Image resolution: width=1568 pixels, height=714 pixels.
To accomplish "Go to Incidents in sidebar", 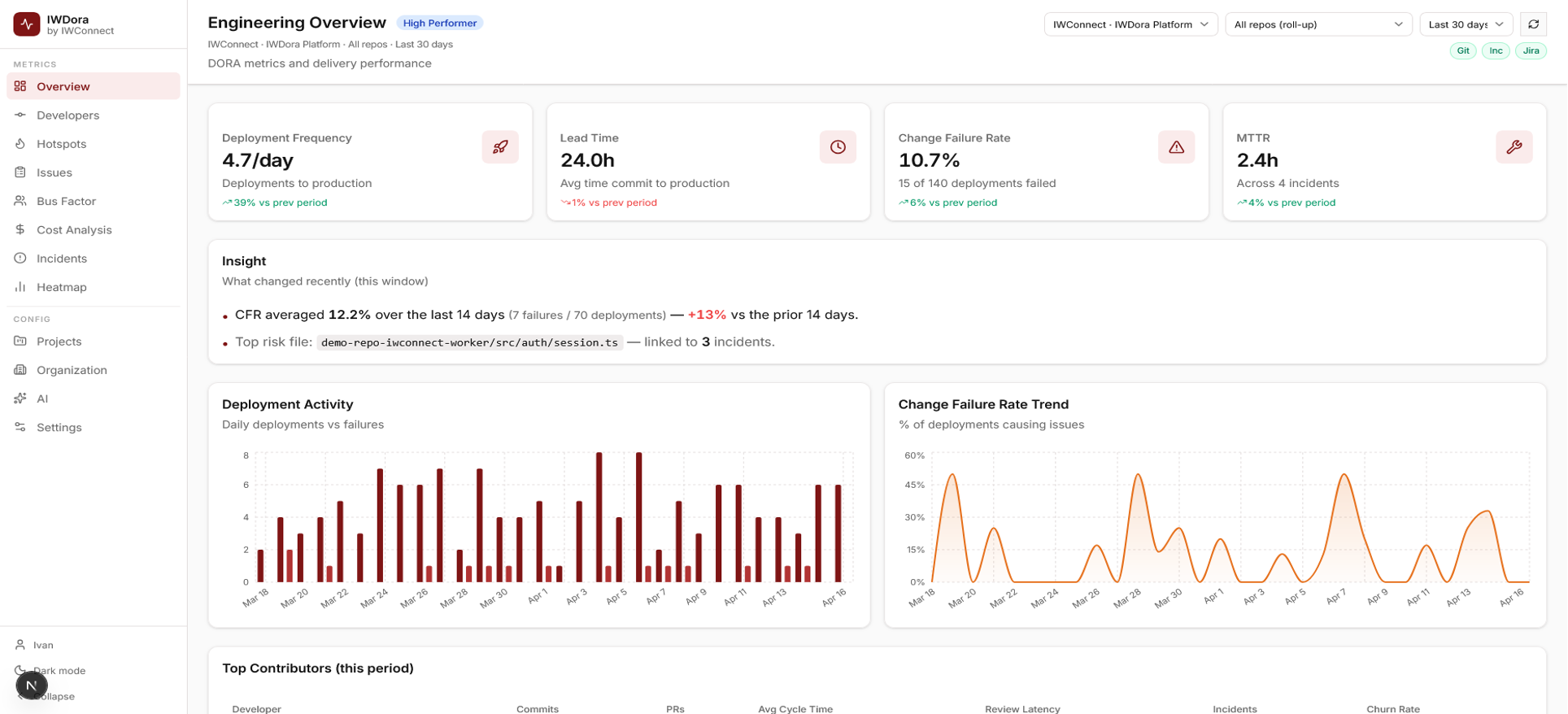I will tap(94, 259).
